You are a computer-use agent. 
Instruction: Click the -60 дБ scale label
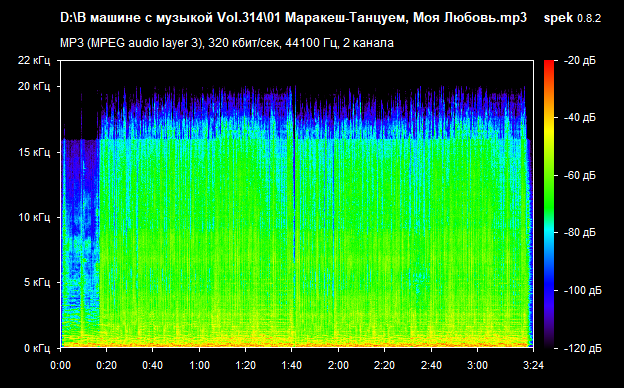pyautogui.click(x=580, y=175)
